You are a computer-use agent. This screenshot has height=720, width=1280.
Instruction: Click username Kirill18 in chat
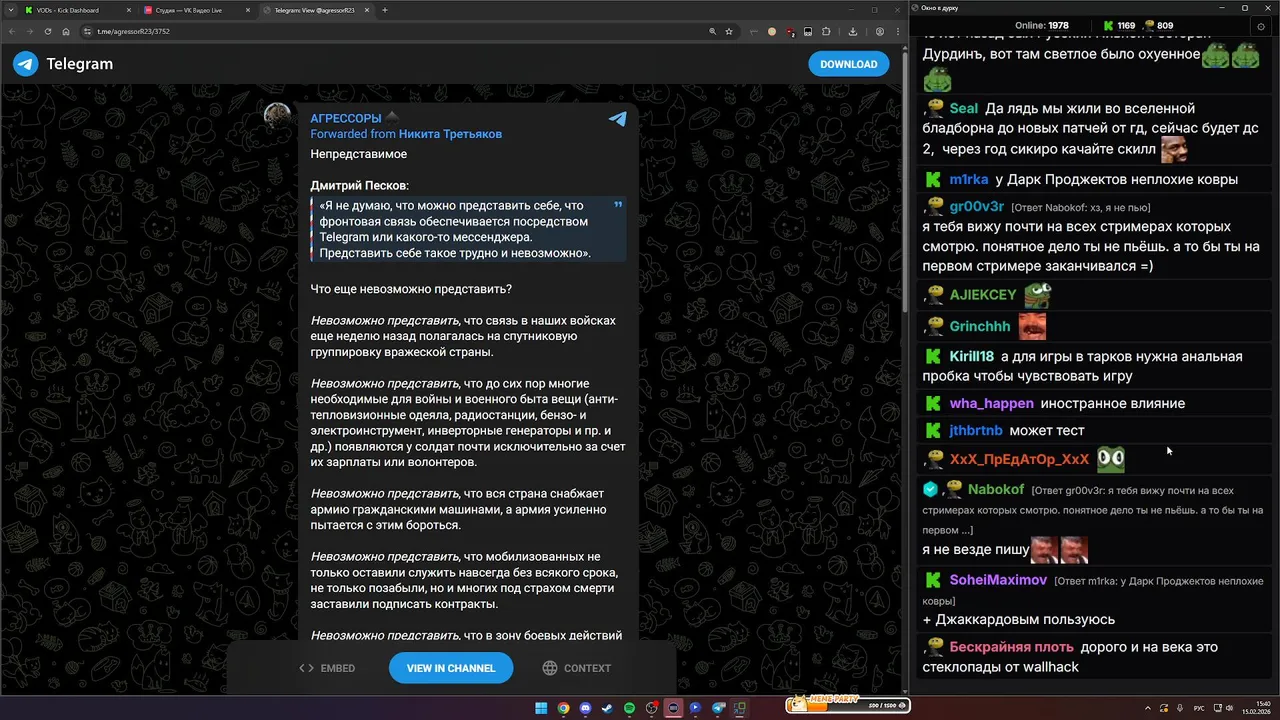(x=971, y=357)
